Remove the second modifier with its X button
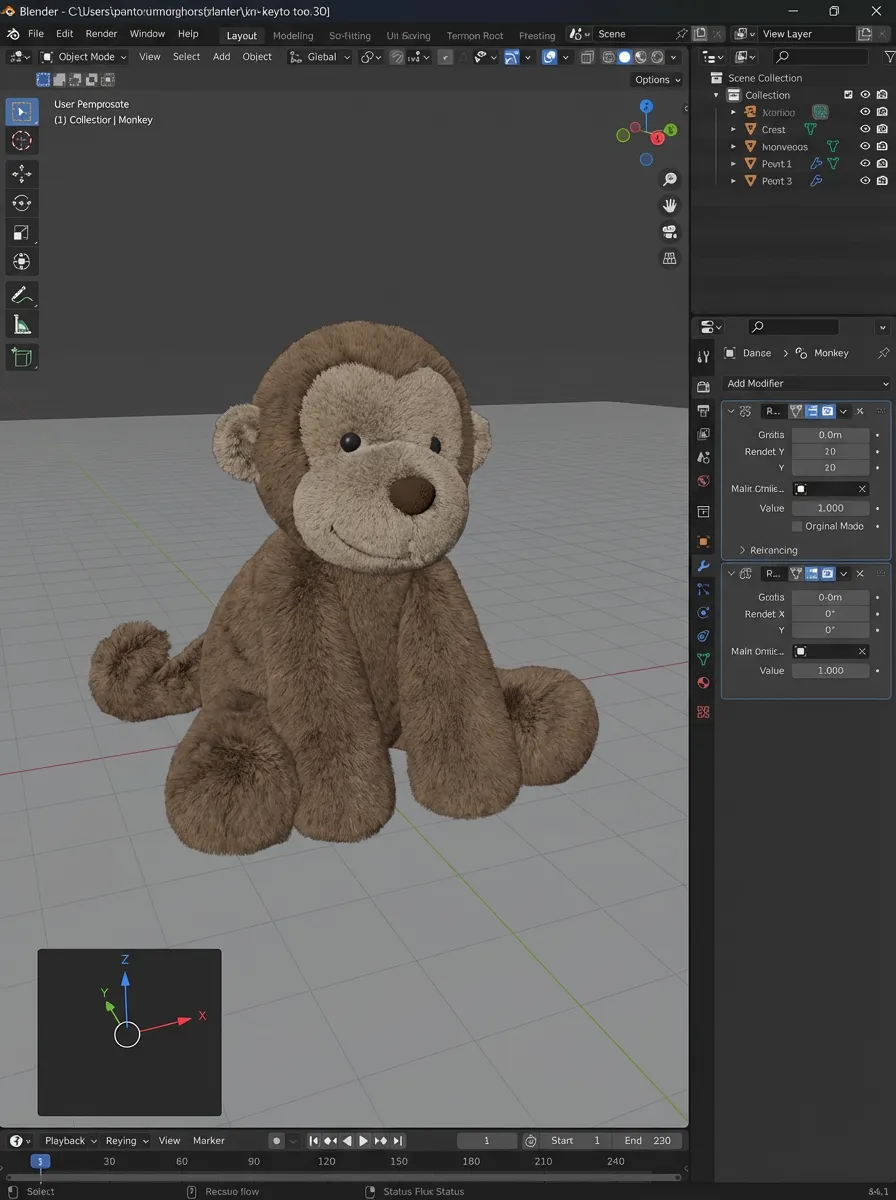The width and height of the screenshot is (896, 1200). [858, 573]
